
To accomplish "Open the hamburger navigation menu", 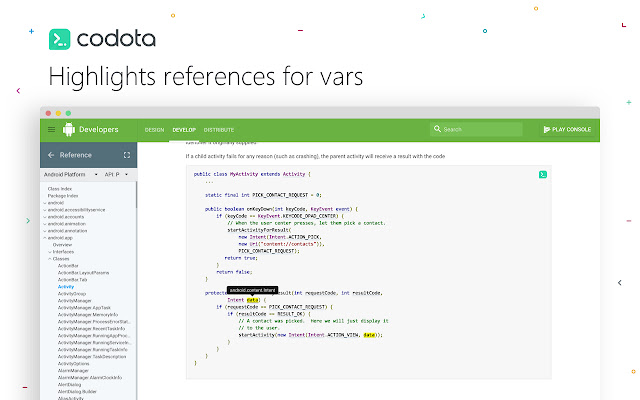I will click(x=51, y=129).
